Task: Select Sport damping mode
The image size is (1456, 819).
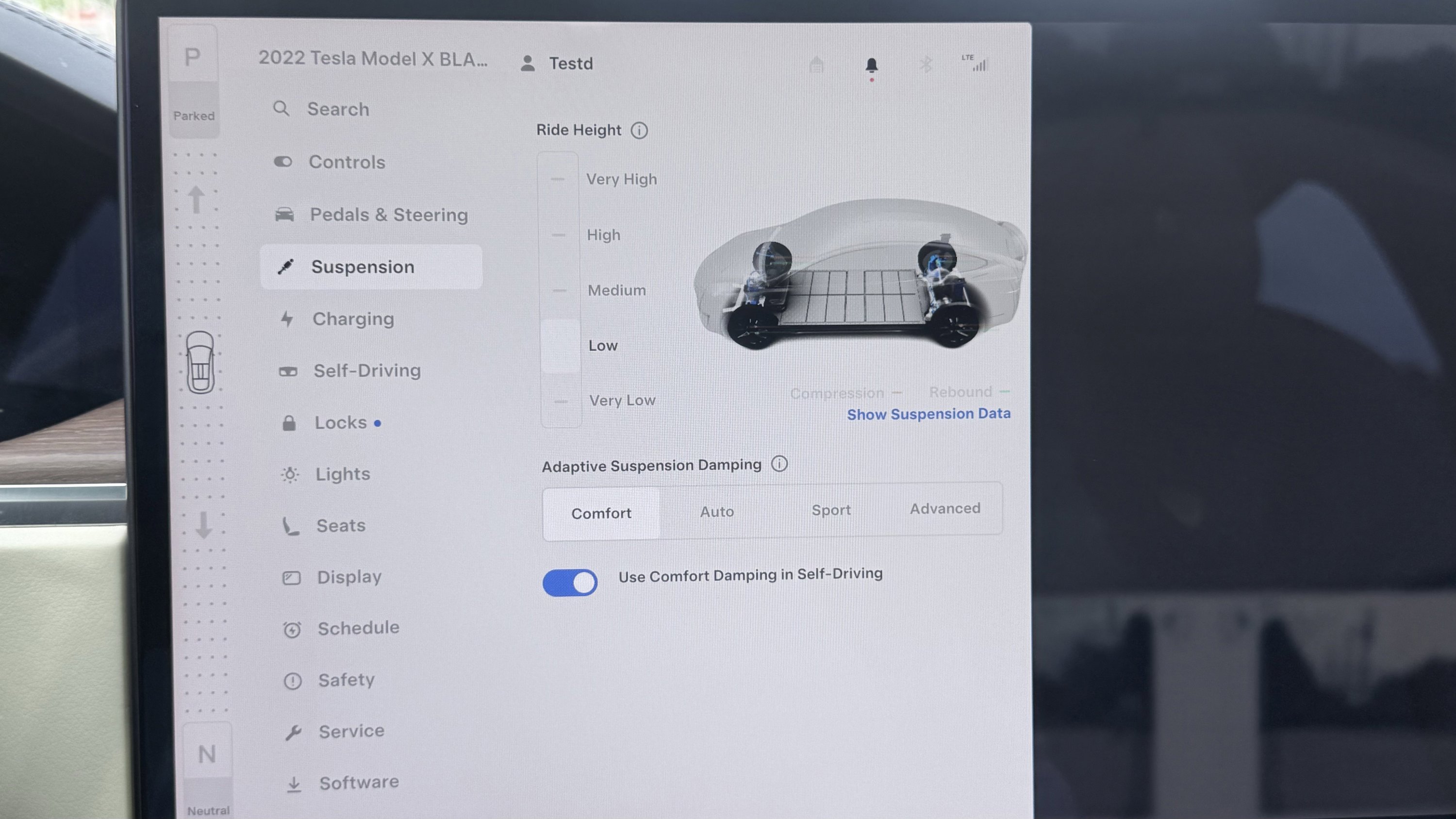Action: point(831,510)
